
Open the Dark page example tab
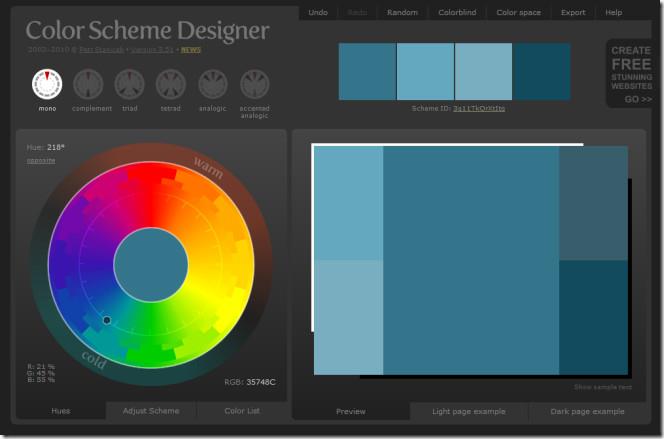point(587,411)
